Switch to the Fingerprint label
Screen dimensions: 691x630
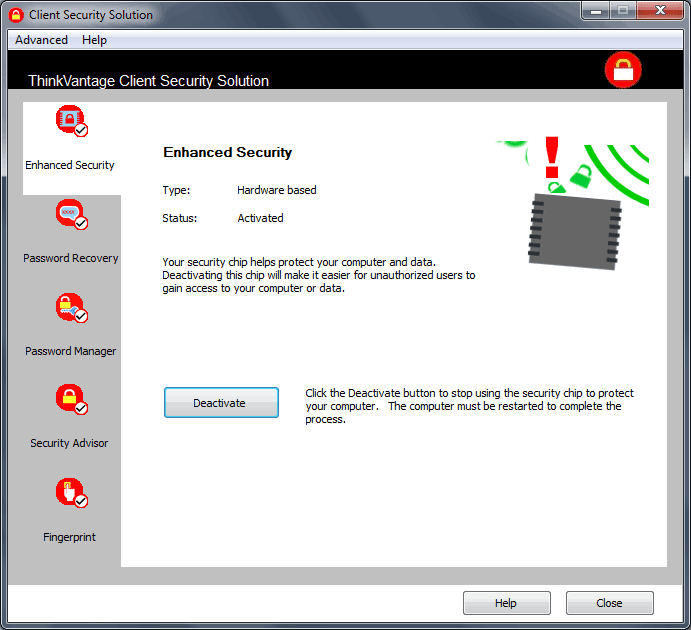click(69, 537)
